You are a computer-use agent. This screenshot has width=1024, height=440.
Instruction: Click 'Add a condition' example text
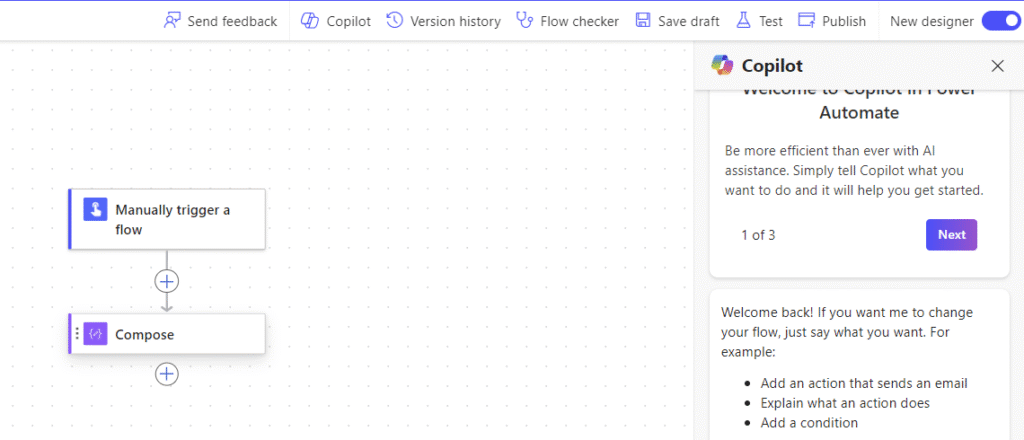pos(809,422)
